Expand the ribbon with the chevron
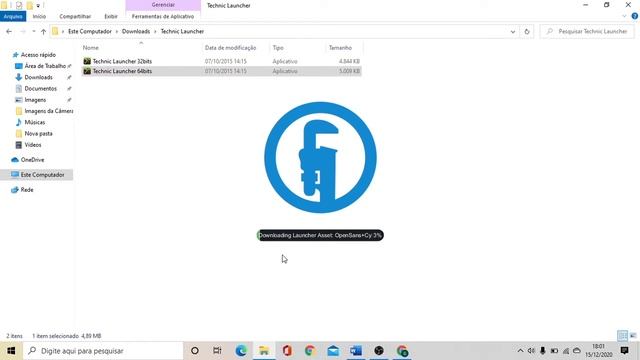640x360 pixels. click(624, 16)
